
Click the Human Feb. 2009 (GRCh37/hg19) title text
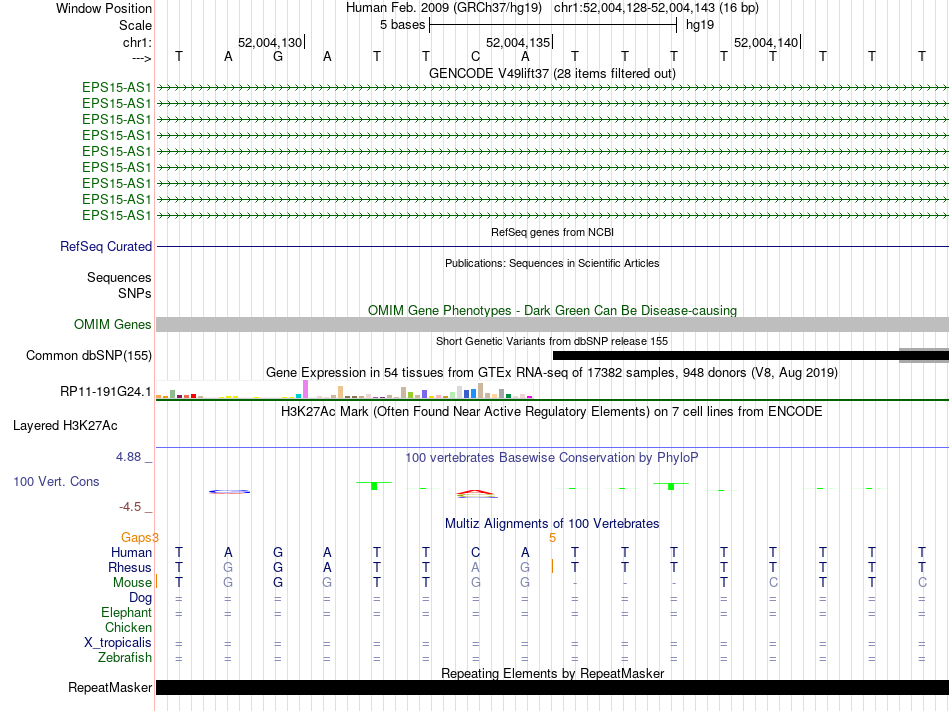click(x=443, y=8)
